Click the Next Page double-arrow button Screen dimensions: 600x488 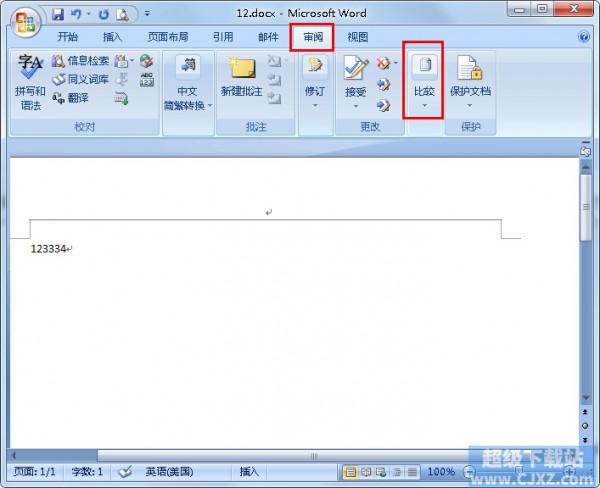[585, 440]
